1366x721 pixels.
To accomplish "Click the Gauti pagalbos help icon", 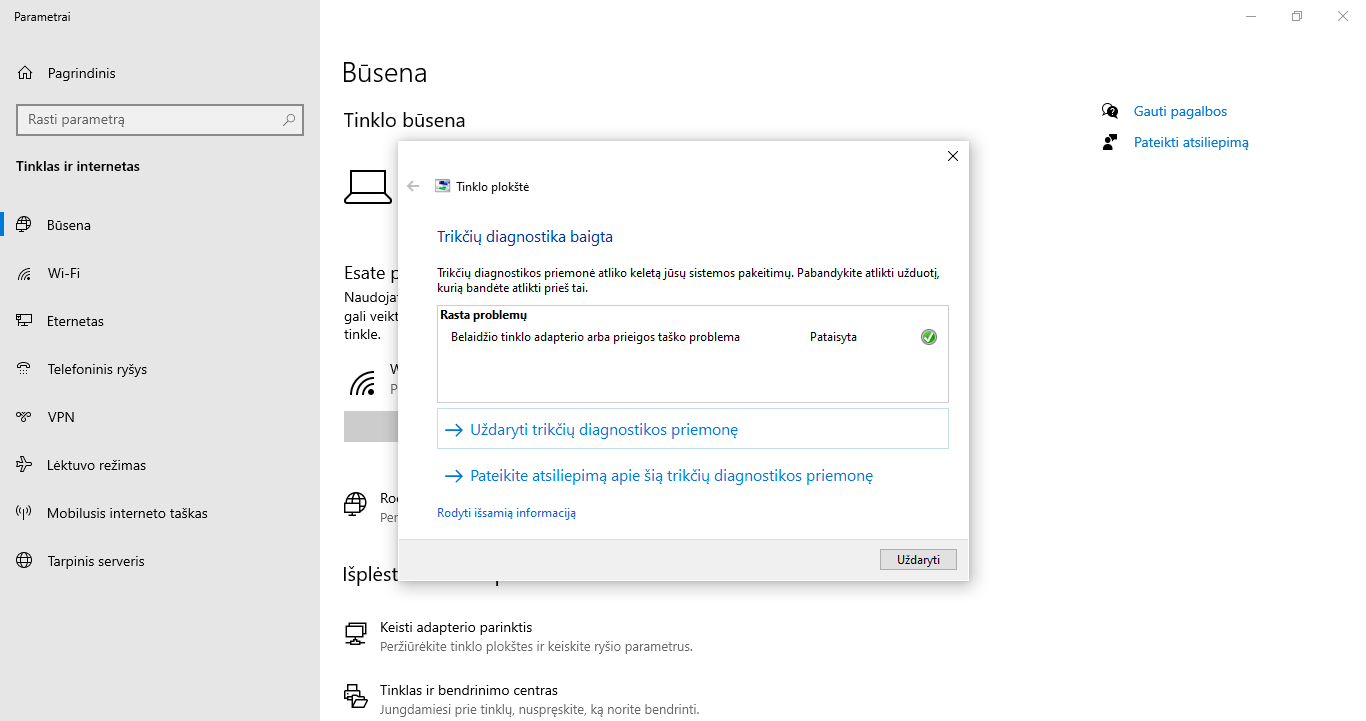I will coord(1110,111).
